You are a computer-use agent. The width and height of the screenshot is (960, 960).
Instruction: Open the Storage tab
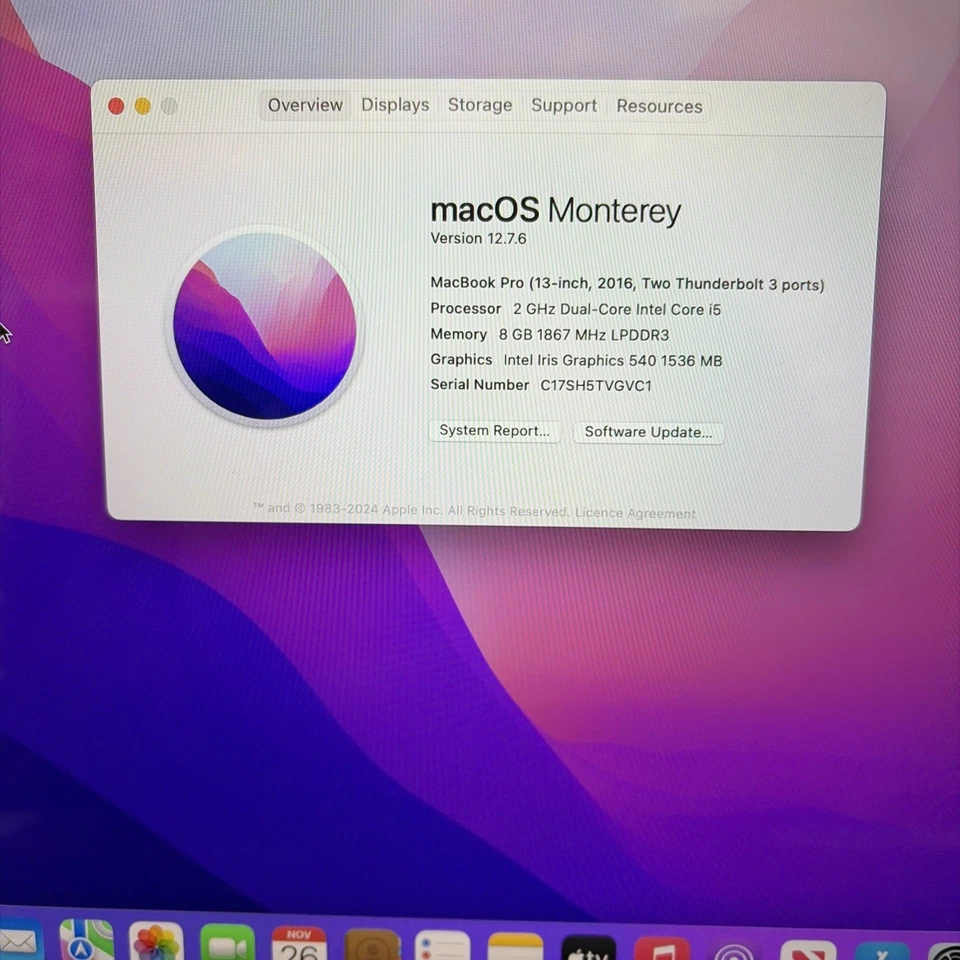[x=480, y=105]
